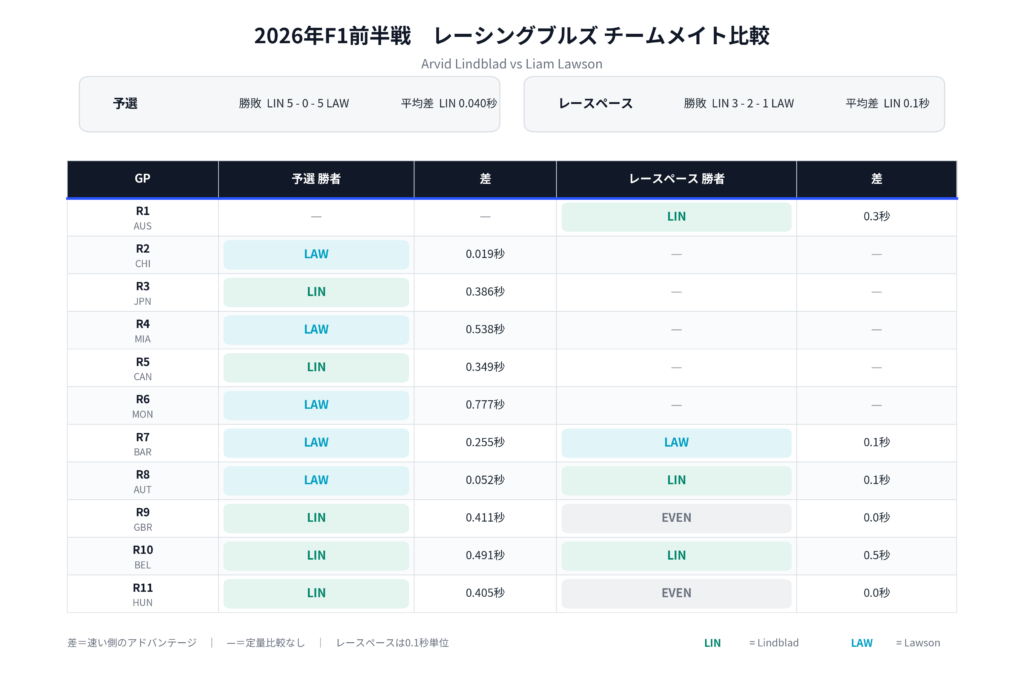Click the 0.349秒 qualifying gap
This screenshot has width=1024, height=698.
point(485,367)
